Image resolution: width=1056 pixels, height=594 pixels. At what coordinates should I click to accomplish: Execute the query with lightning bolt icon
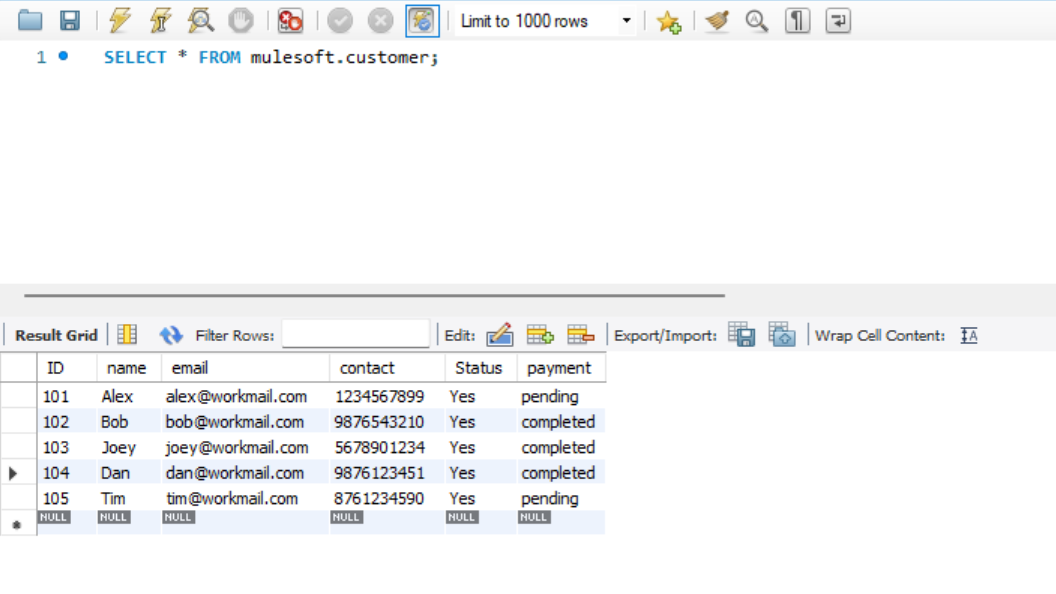(x=120, y=20)
